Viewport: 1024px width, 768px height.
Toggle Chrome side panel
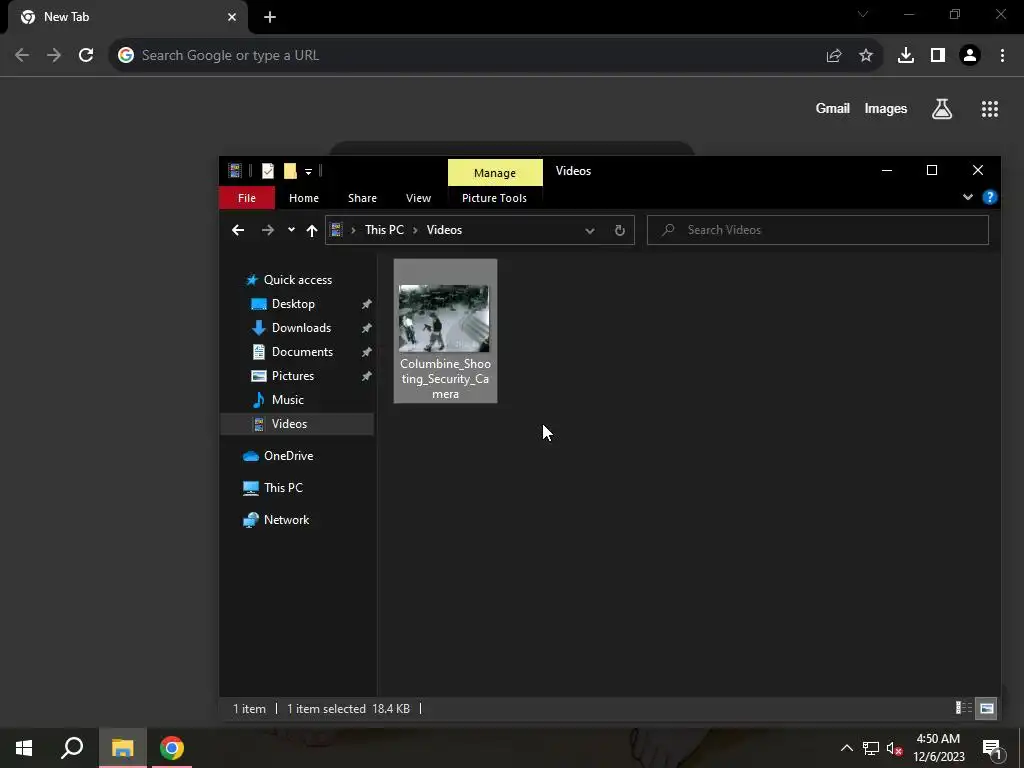938,56
